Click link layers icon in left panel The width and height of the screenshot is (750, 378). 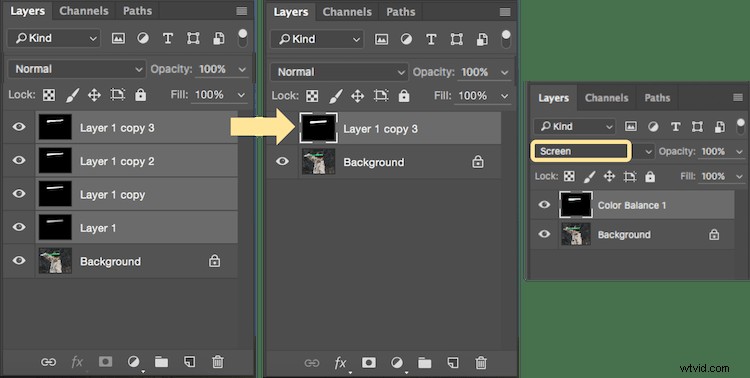tap(48, 362)
